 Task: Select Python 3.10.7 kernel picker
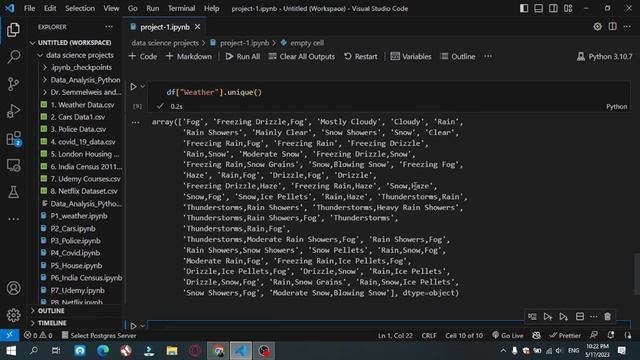[604, 56]
